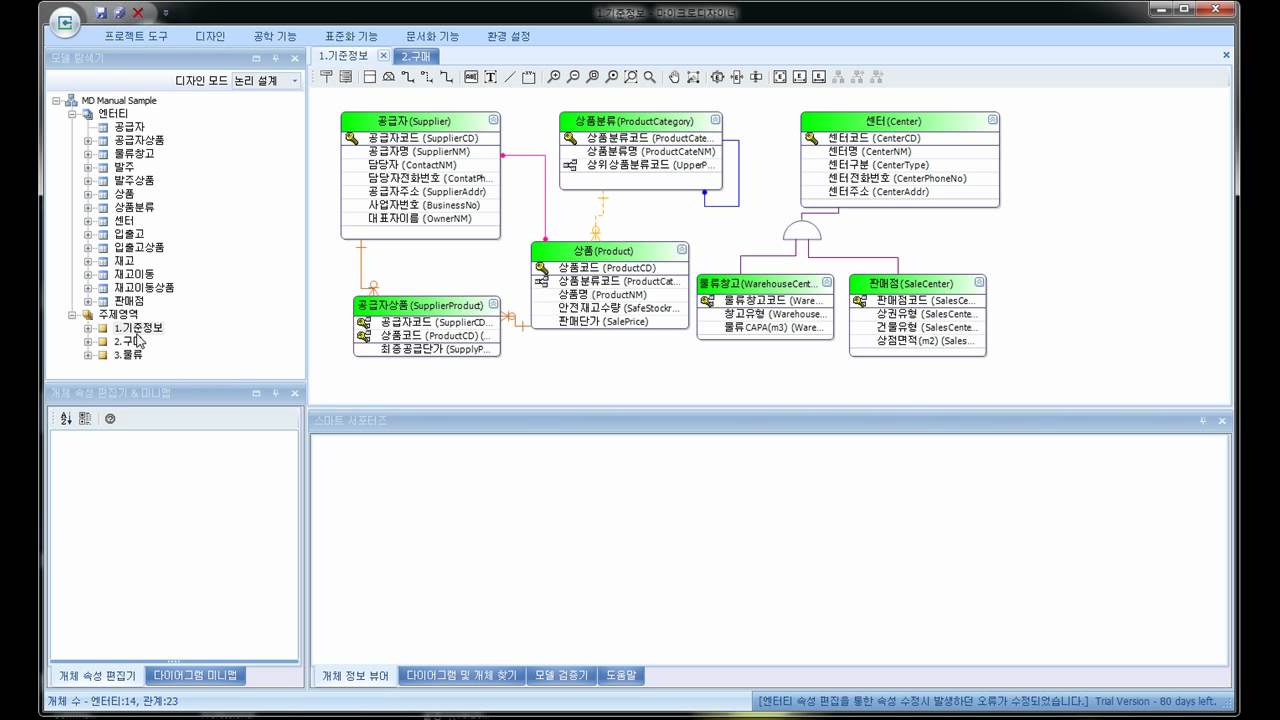Image resolution: width=1280 pixels, height=720 pixels.
Task: Click the zoom to fit icon
Action: pyautogui.click(x=631, y=77)
